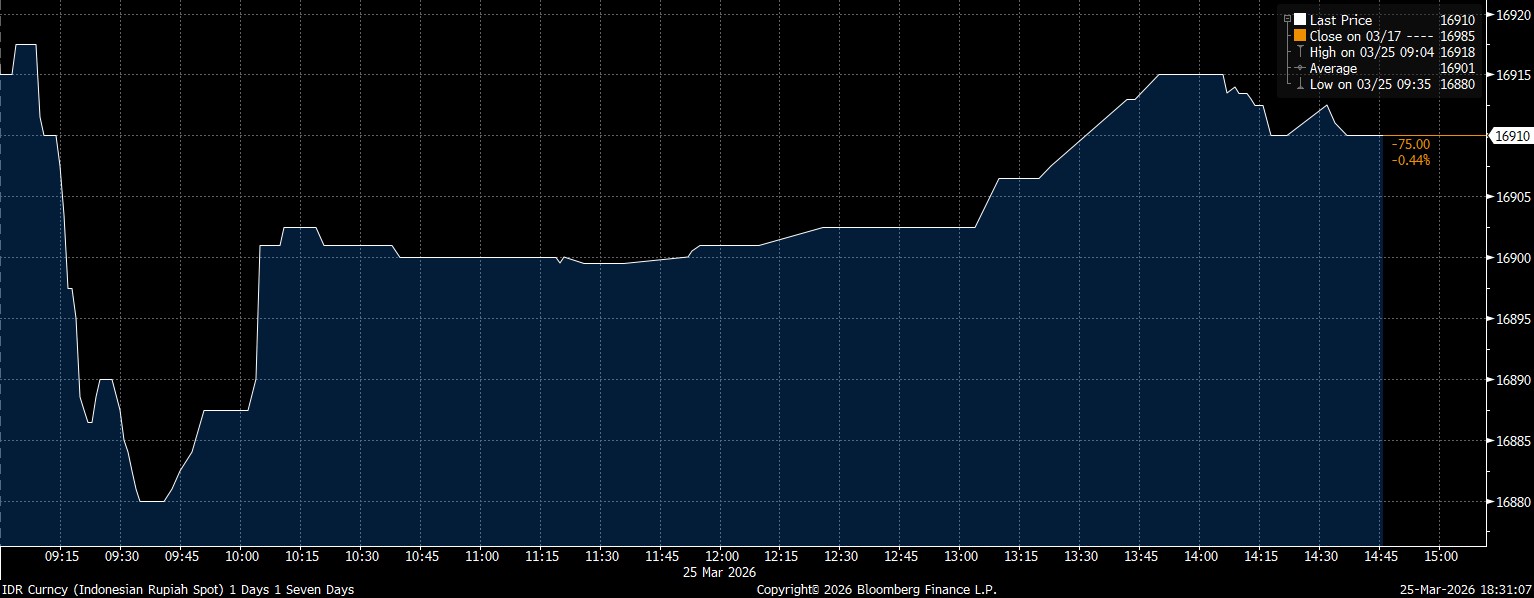Click the High marker icon in legend
This screenshot has height=598, width=1534.
pyautogui.click(x=1299, y=52)
